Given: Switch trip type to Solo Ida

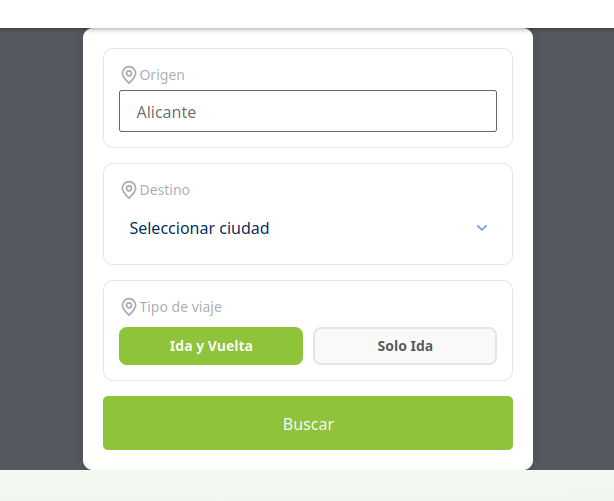Looking at the screenshot, I should [x=405, y=346].
